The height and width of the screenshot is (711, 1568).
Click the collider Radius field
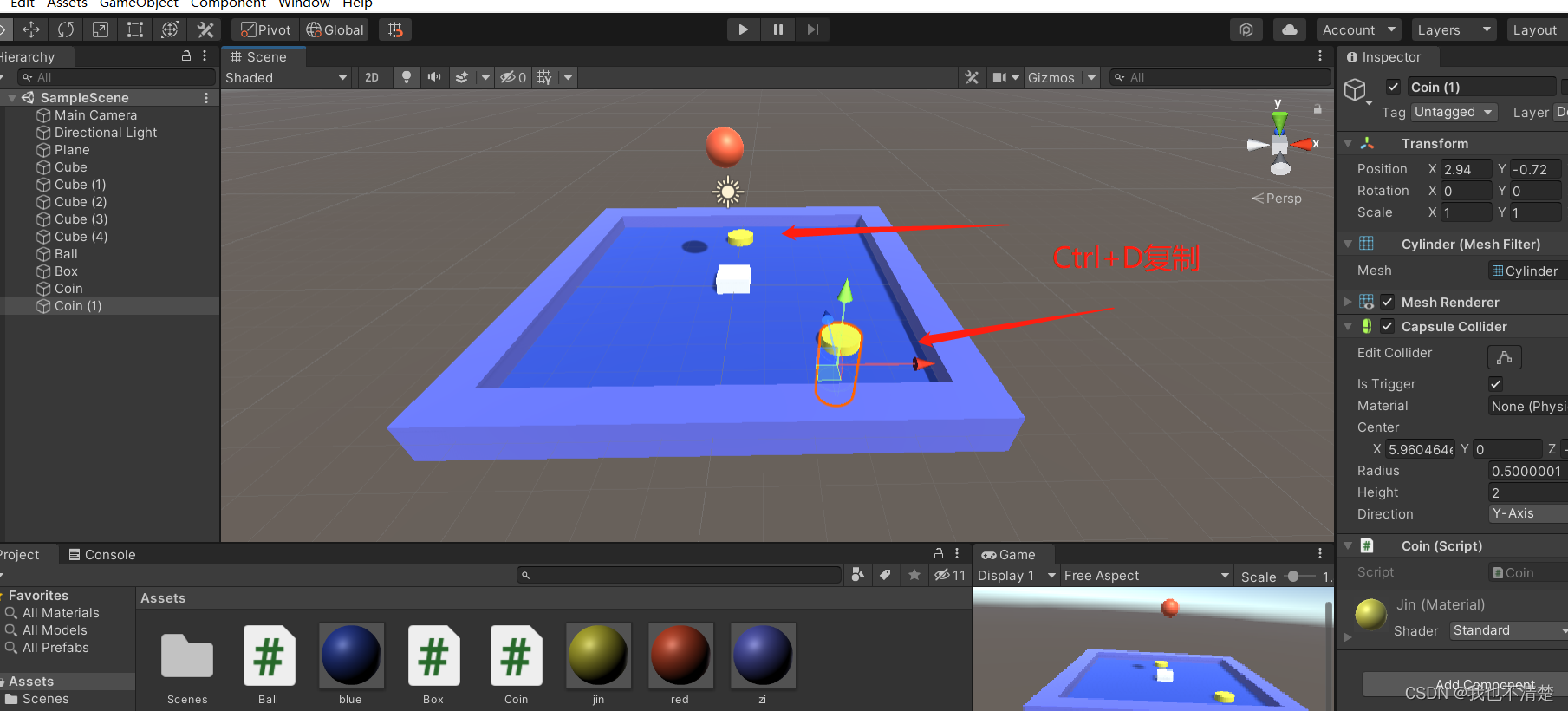coord(1528,471)
